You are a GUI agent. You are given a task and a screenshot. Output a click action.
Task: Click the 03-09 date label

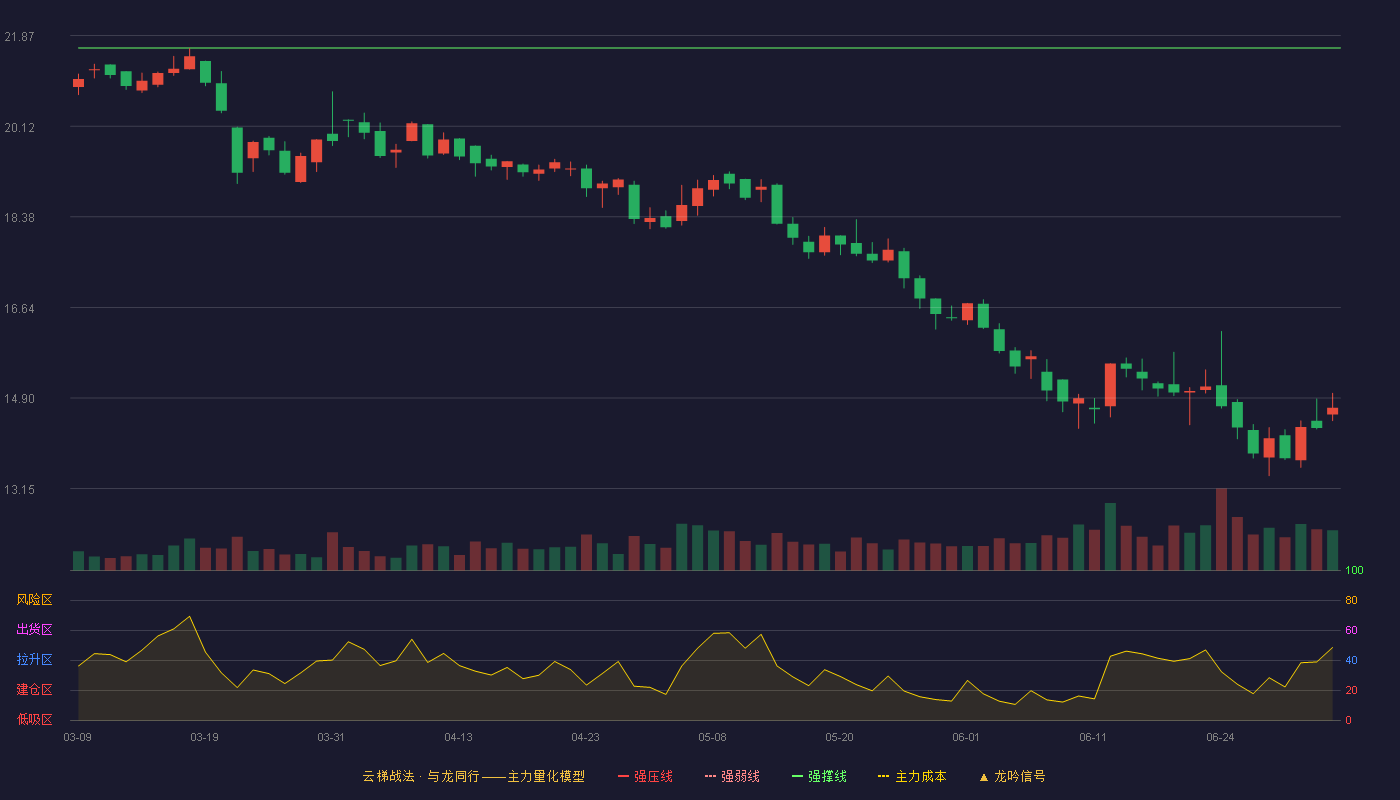click(78, 737)
